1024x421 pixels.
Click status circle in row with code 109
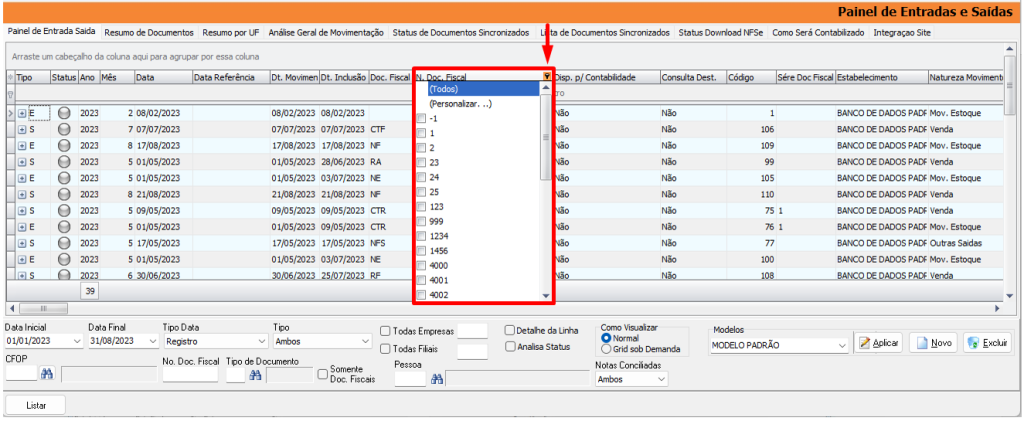(x=64, y=146)
